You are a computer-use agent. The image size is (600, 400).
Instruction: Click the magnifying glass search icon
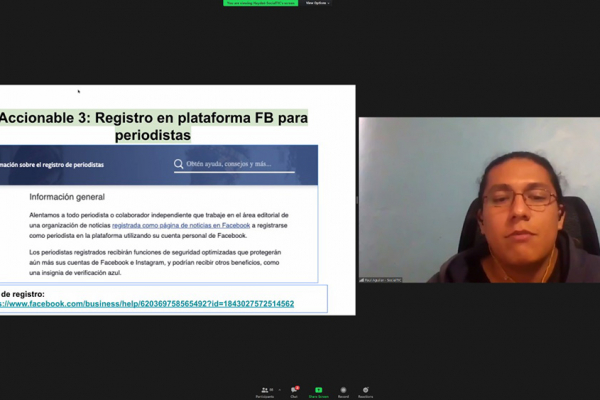pyautogui.click(x=178, y=164)
